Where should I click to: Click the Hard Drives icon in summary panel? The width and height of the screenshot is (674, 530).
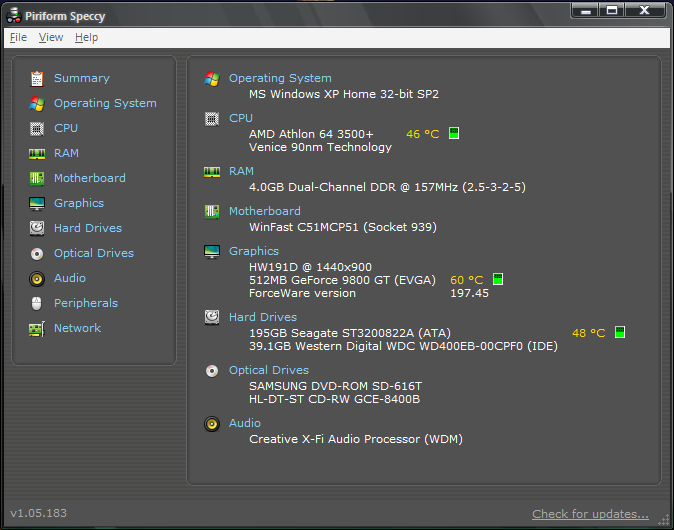click(212, 318)
